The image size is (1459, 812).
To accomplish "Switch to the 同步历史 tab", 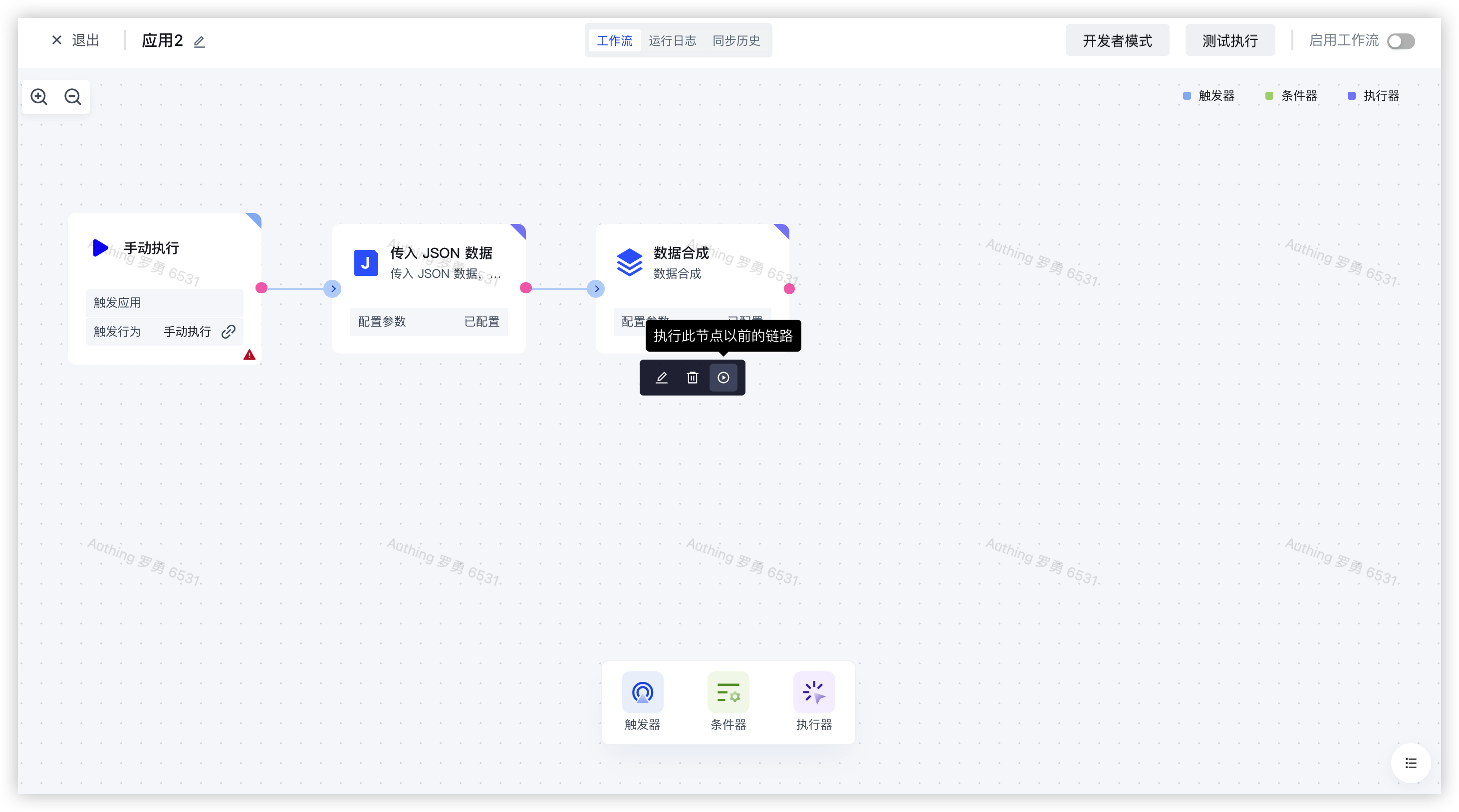I will click(x=735, y=41).
